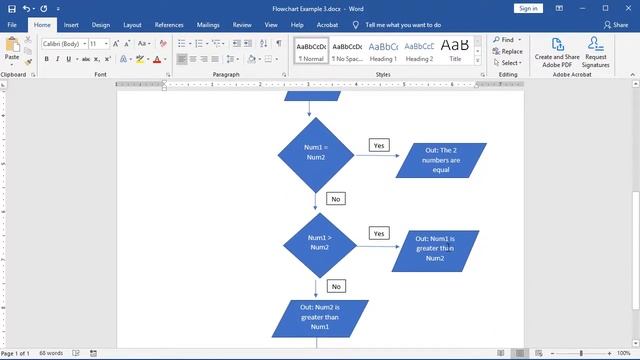The image size is (640, 360).
Task: Center the paragraph text
Action: pos(193,60)
